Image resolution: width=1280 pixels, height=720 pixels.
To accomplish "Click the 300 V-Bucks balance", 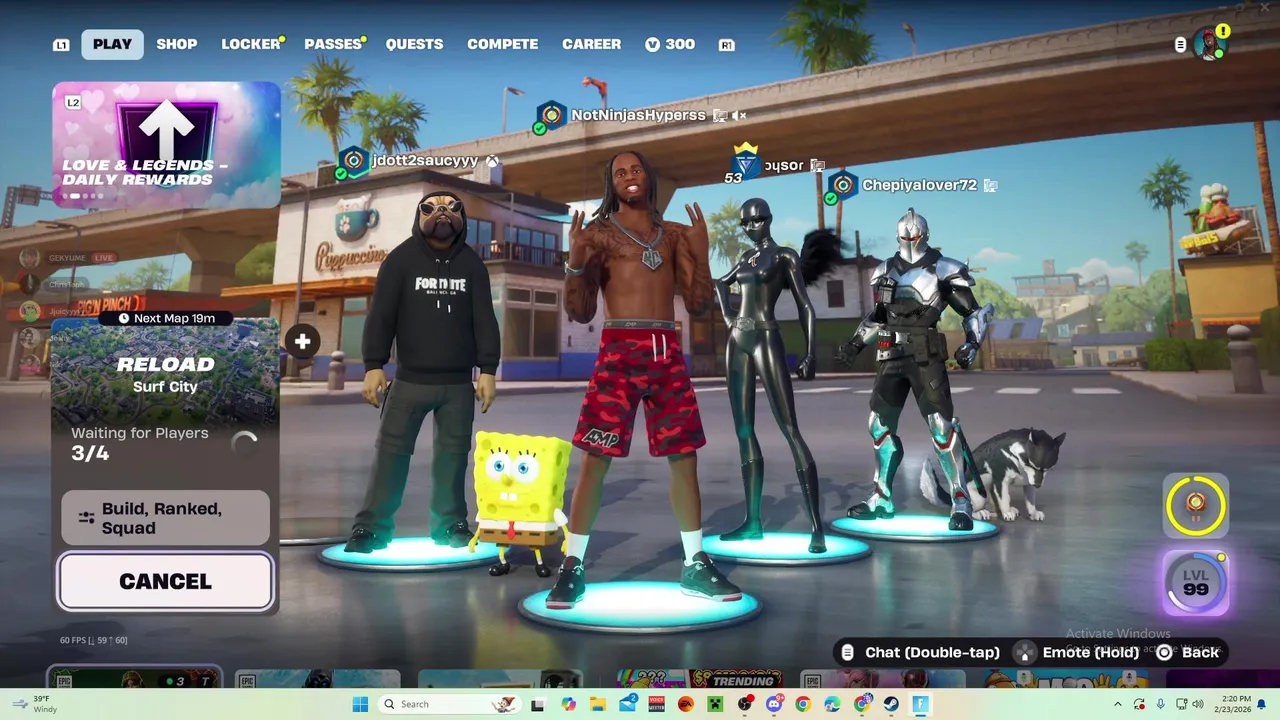I will pos(669,44).
